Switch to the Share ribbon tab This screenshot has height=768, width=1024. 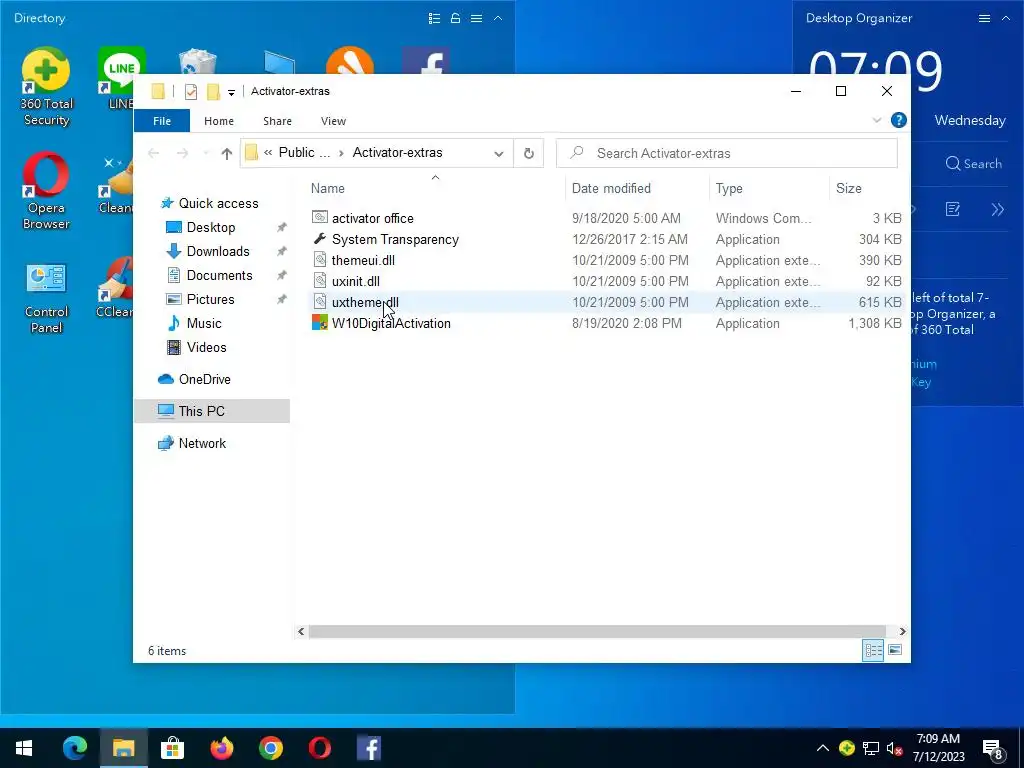pyautogui.click(x=278, y=121)
